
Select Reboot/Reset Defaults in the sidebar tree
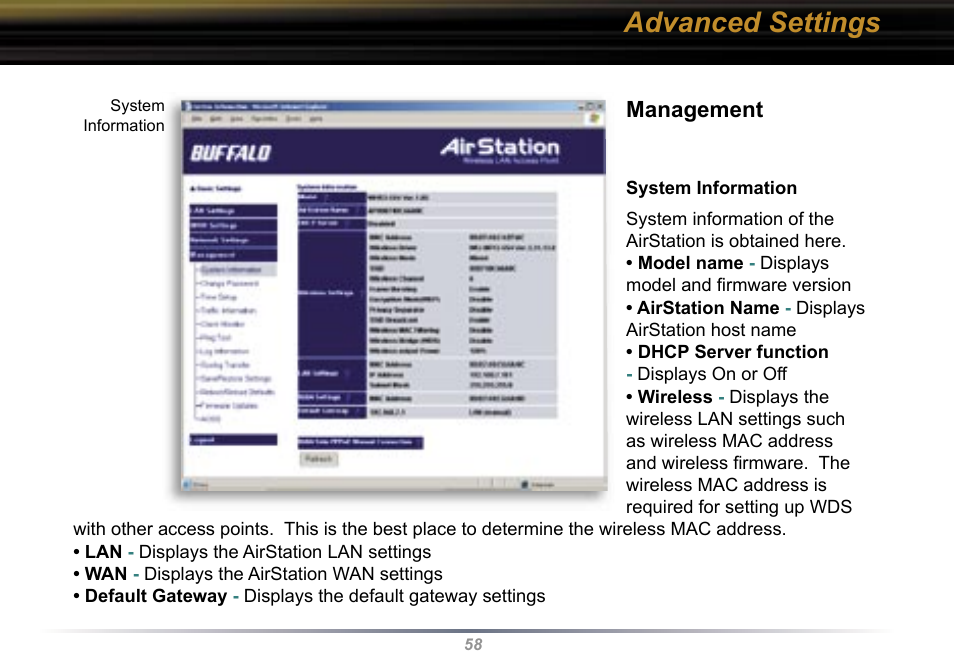coord(238,392)
